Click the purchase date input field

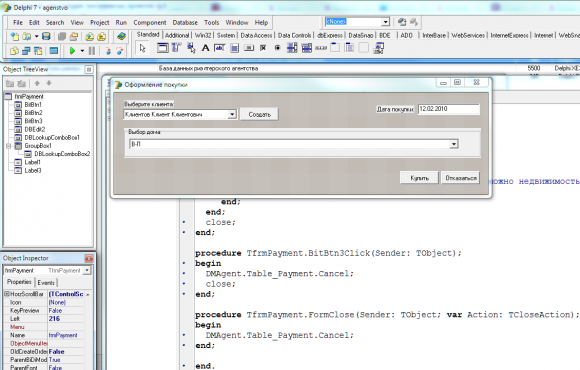point(449,109)
